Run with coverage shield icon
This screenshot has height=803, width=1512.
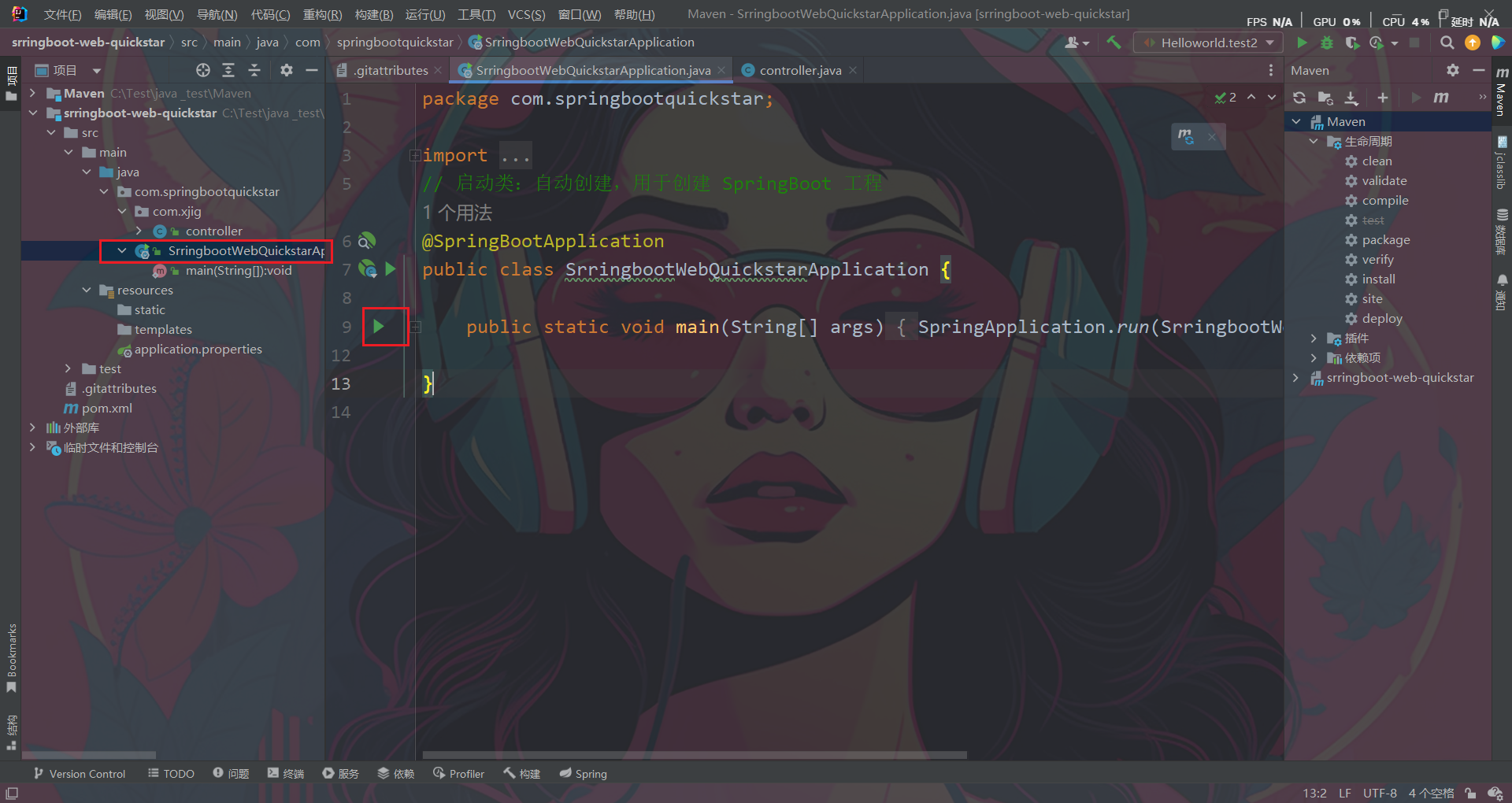tap(1351, 43)
